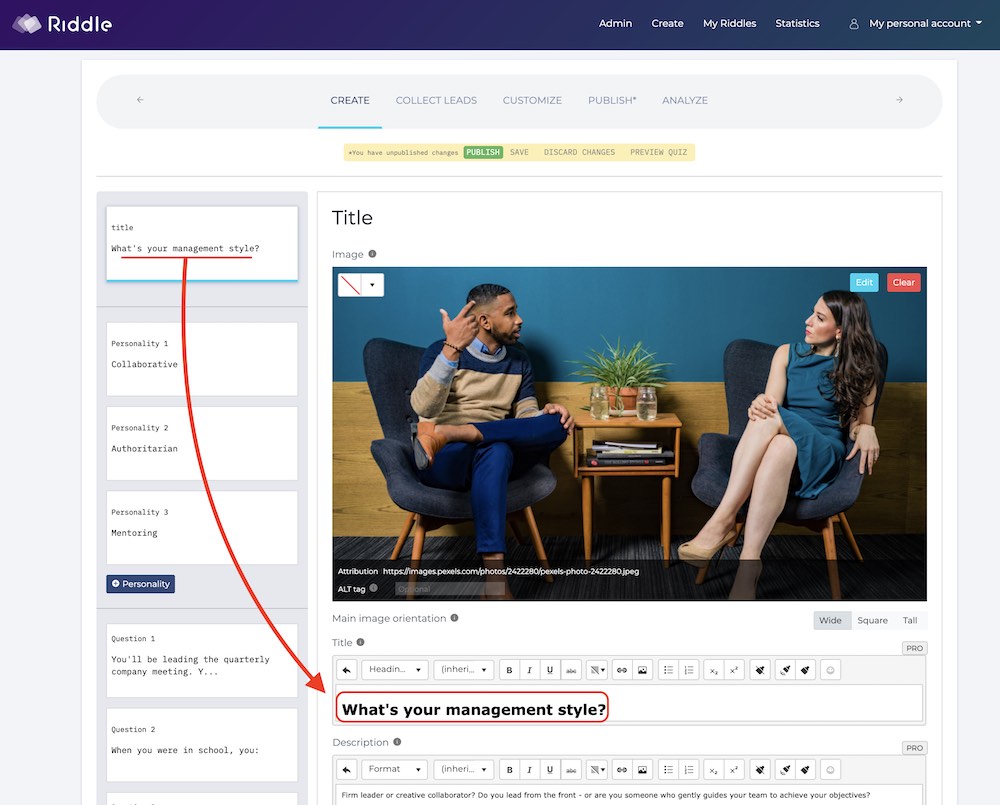
Task: Click DISCARD CHANGES
Action: (x=579, y=152)
